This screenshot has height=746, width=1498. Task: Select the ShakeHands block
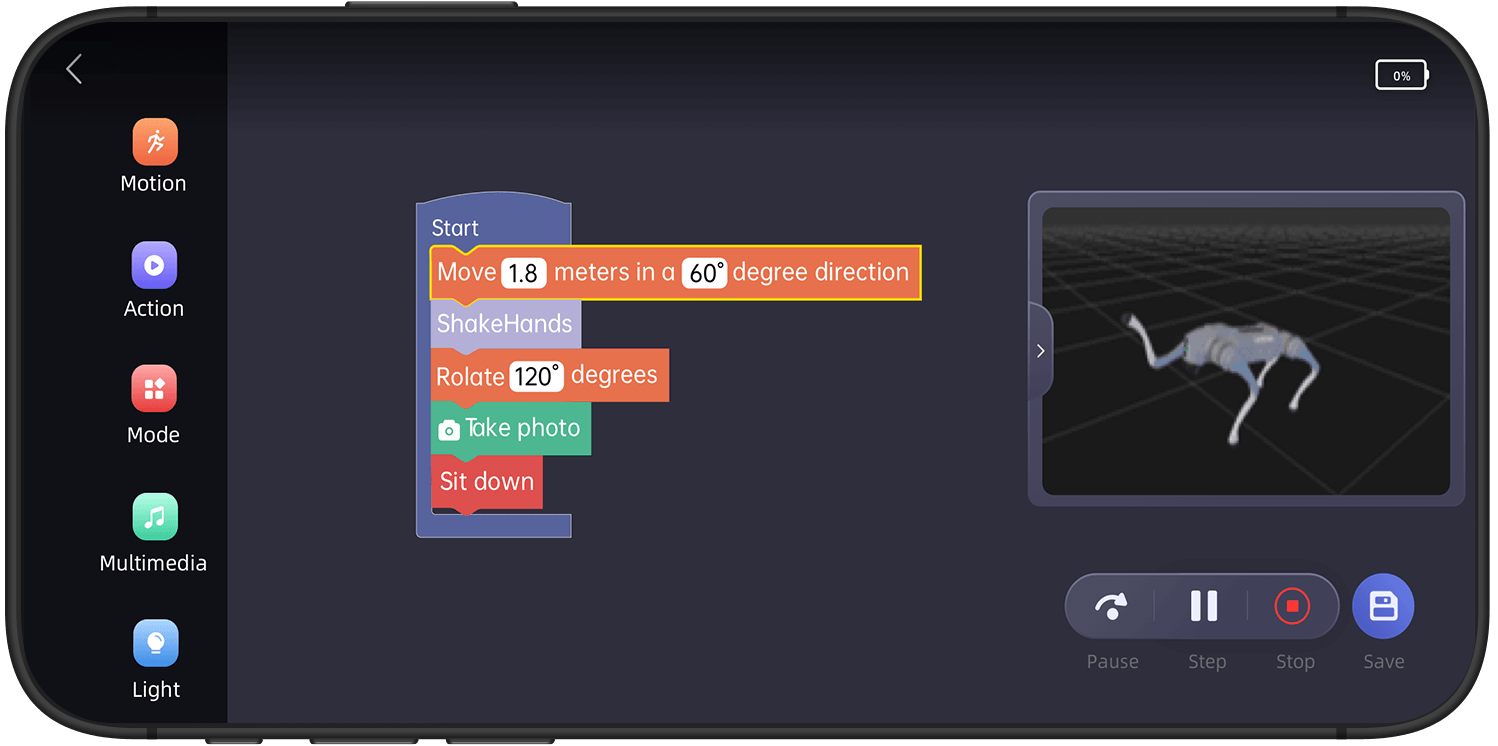(x=504, y=324)
